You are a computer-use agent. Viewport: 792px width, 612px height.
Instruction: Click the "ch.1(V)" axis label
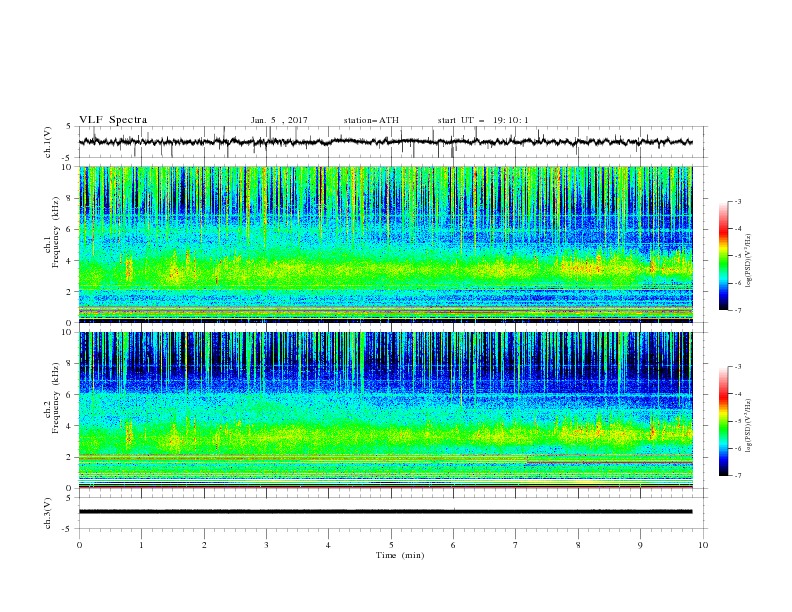click(x=48, y=142)
